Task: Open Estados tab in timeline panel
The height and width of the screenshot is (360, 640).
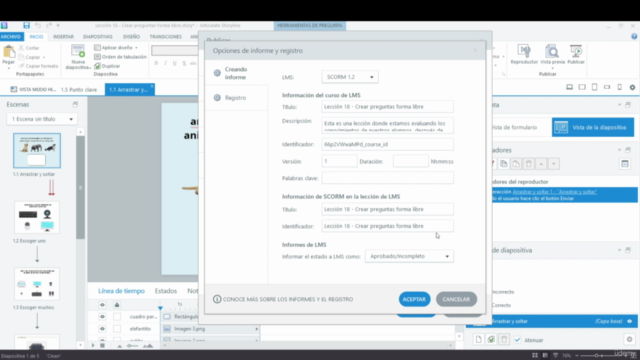Action: pyautogui.click(x=166, y=291)
